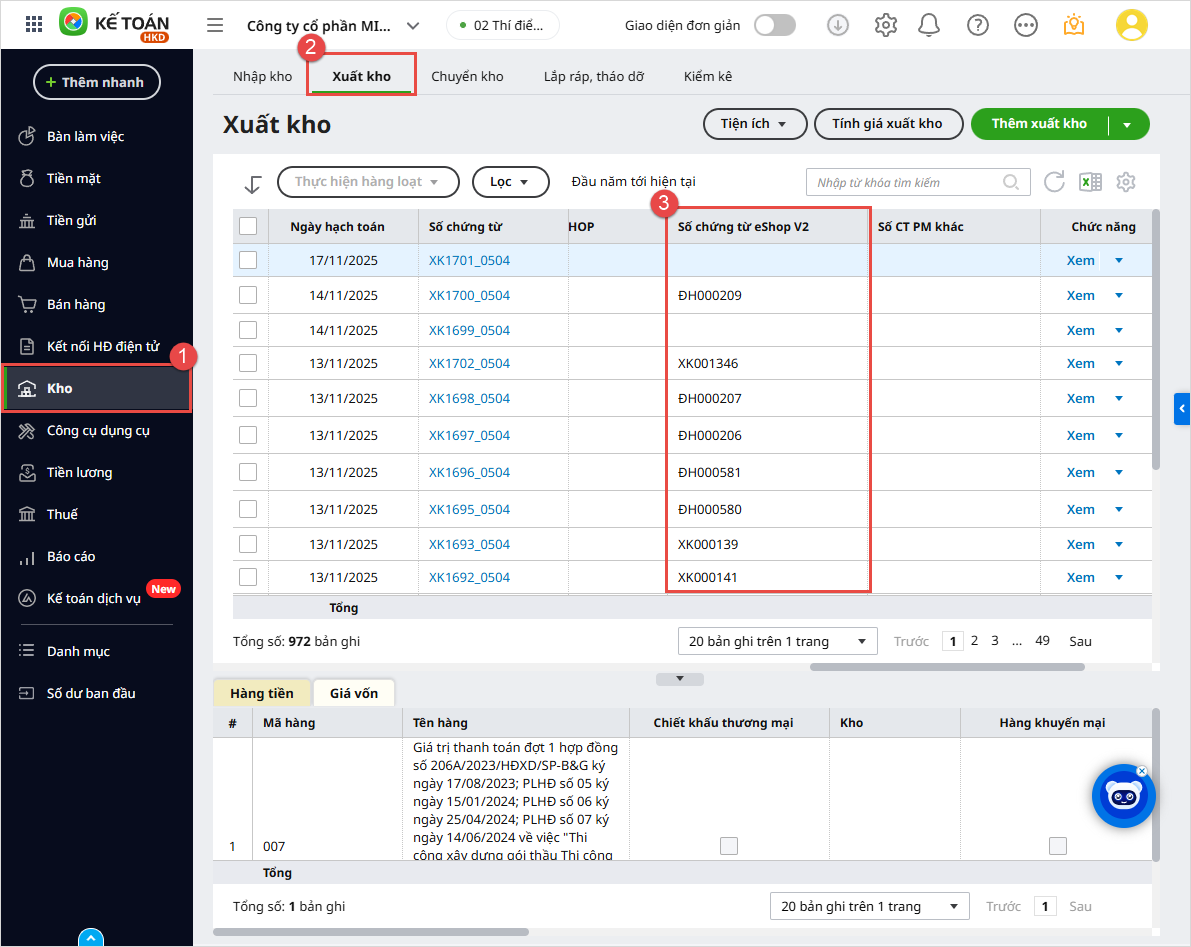
Task: Switch to the Nhập kho tab
Action: [262, 76]
